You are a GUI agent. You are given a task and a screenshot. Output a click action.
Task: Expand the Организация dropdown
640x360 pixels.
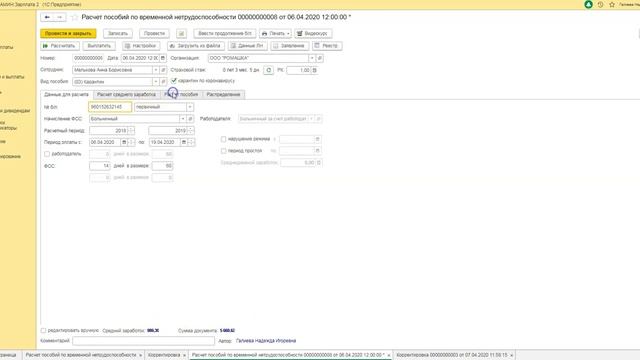[x=312, y=58]
